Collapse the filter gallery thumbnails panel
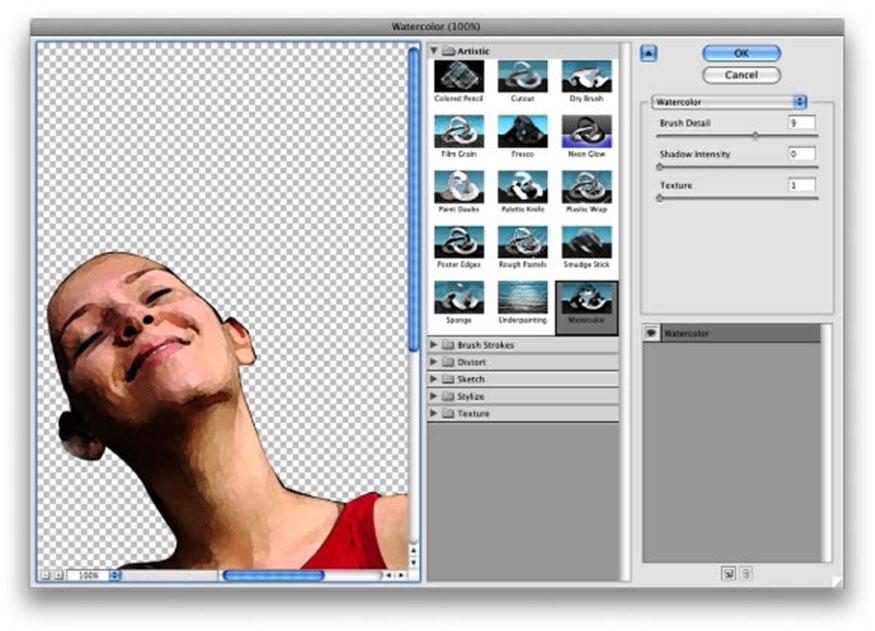875x631 pixels. pos(648,53)
